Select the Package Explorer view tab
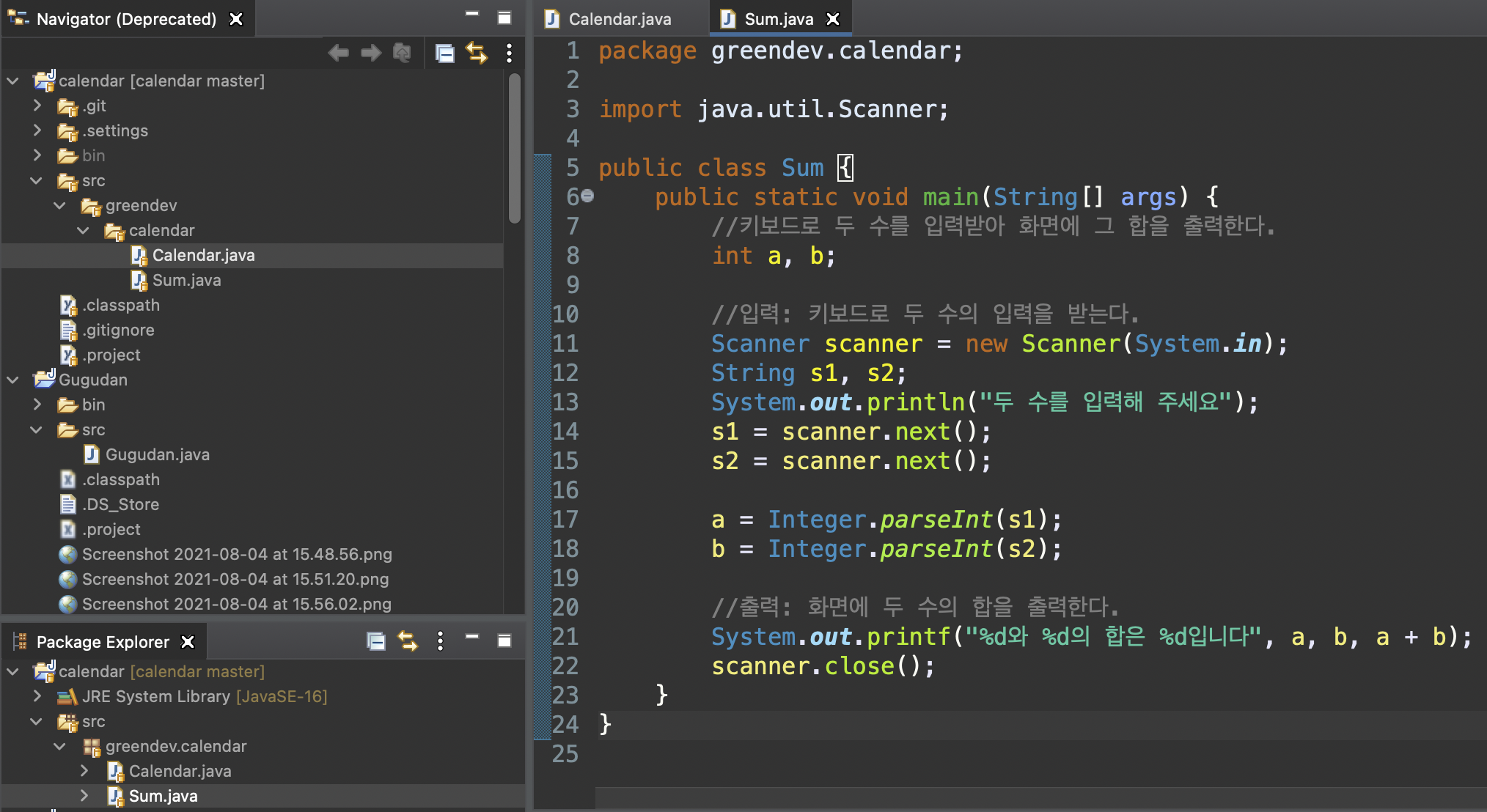Viewport: 1487px width, 812px height. pos(103,642)
